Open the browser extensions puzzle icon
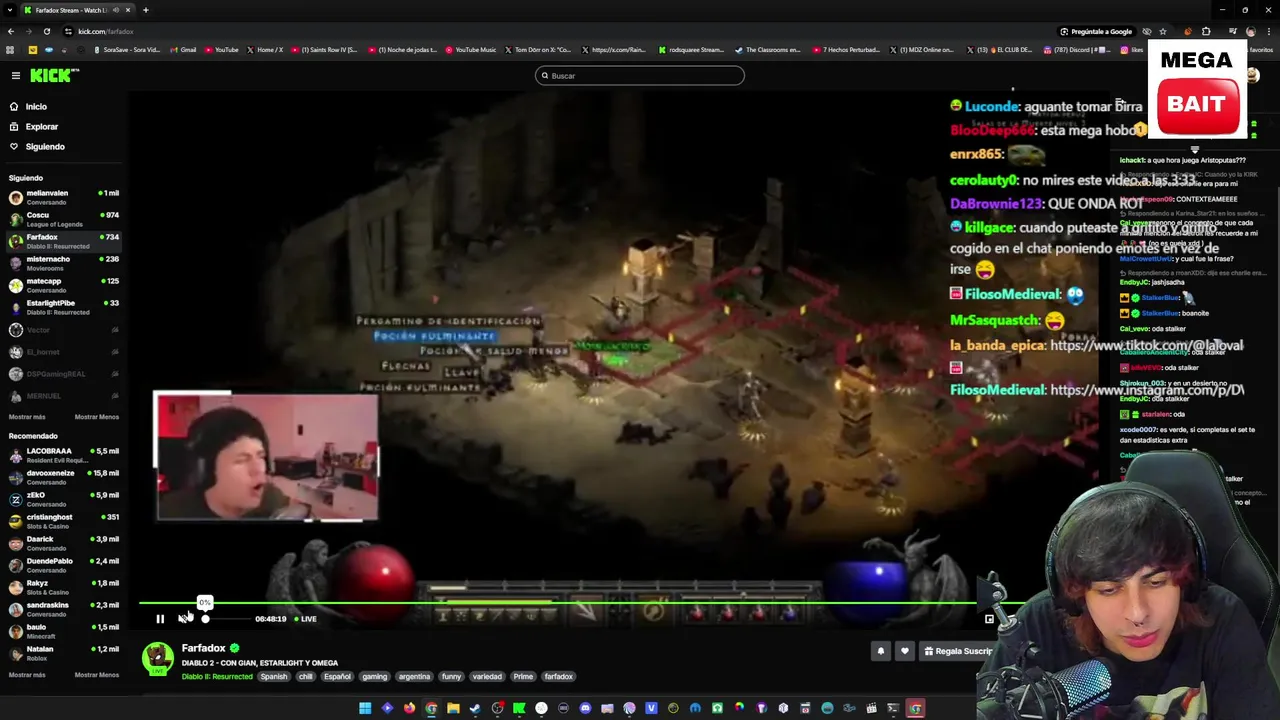The height and width of the screenshot is (720, 1280). click(1206, 31)
